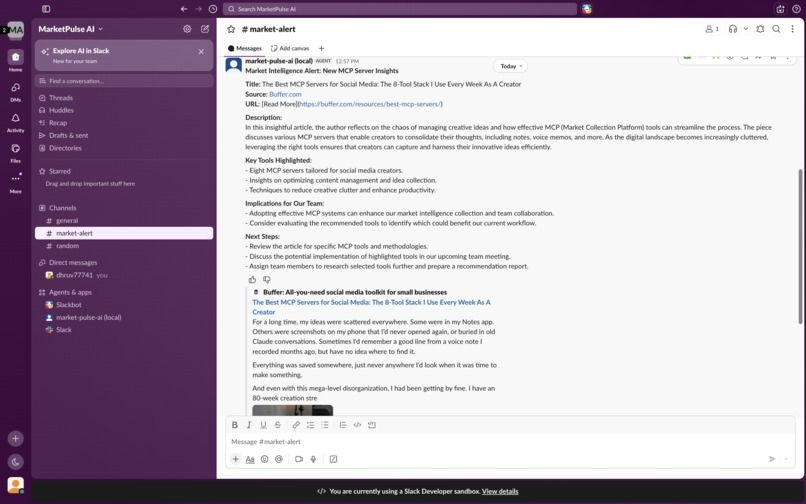Hide formatting toolbar with Aa icon
806x504 pixels.
tap(250, 459)
